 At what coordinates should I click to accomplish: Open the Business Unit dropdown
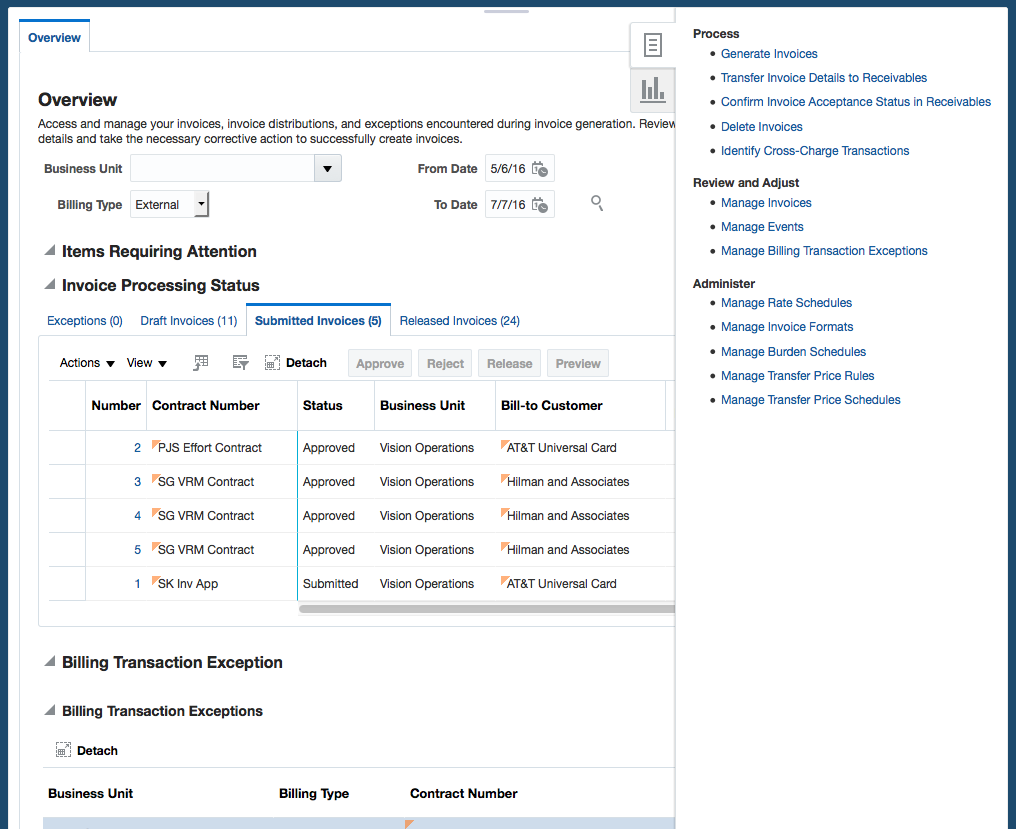click(327, 169)
